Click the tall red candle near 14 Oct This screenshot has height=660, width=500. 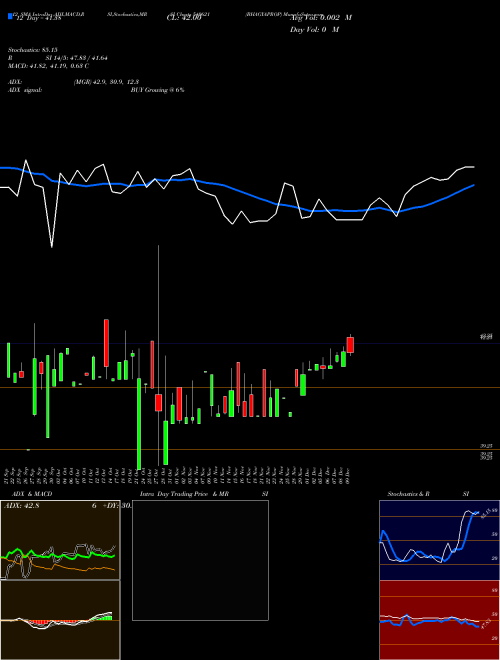click(x=106, y=343)
